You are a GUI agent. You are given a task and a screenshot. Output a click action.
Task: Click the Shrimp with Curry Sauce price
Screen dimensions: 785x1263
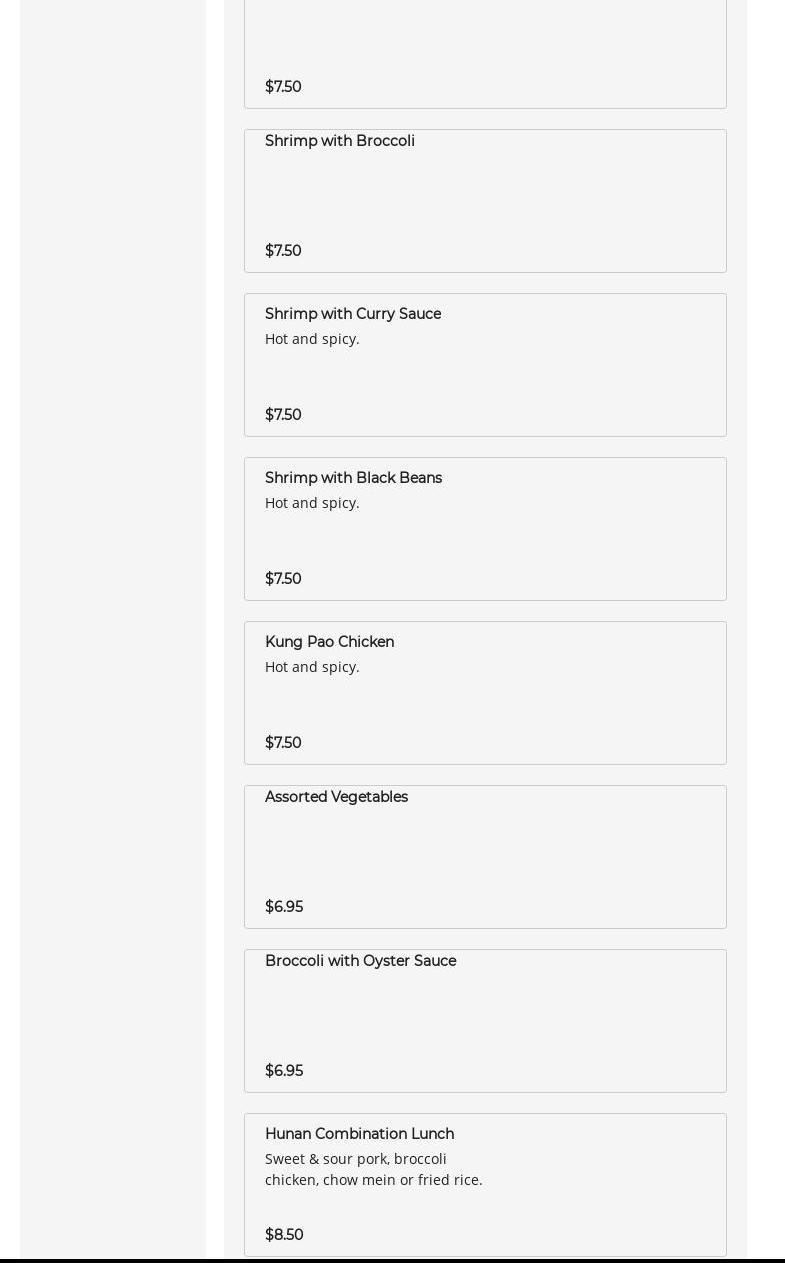click(x=283, y=415)
